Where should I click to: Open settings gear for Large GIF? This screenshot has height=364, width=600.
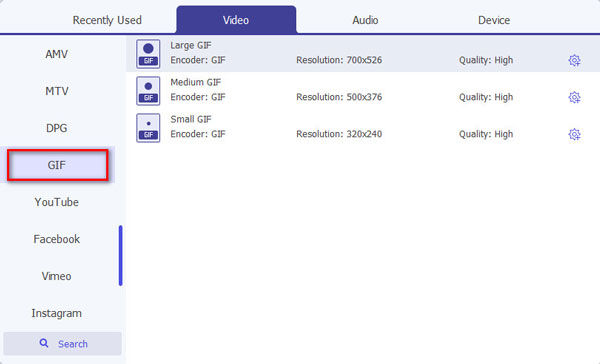click(574, 60)
